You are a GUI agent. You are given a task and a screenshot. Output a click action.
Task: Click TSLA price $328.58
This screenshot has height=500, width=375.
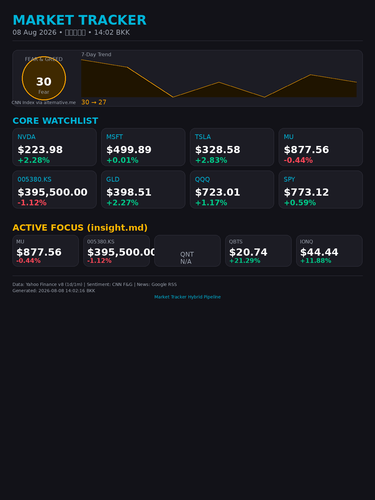point(217,150)
